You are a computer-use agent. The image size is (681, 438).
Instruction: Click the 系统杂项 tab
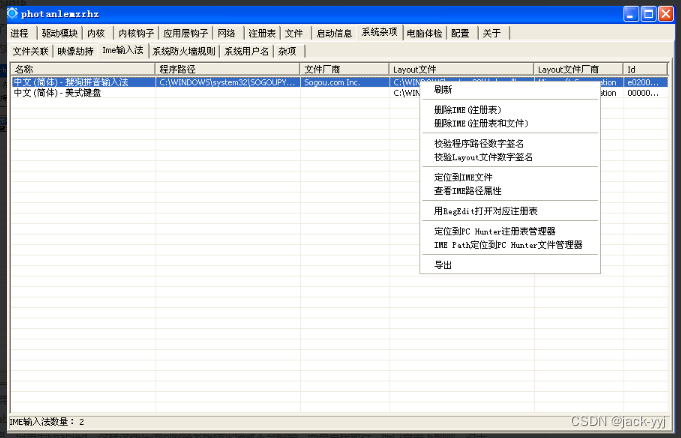tap(380, 32)
